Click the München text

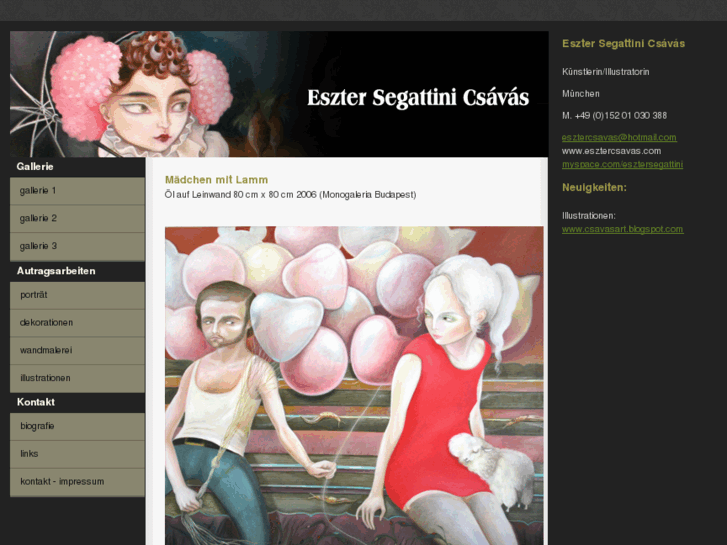pyautogui.click(x=581, y=94)
